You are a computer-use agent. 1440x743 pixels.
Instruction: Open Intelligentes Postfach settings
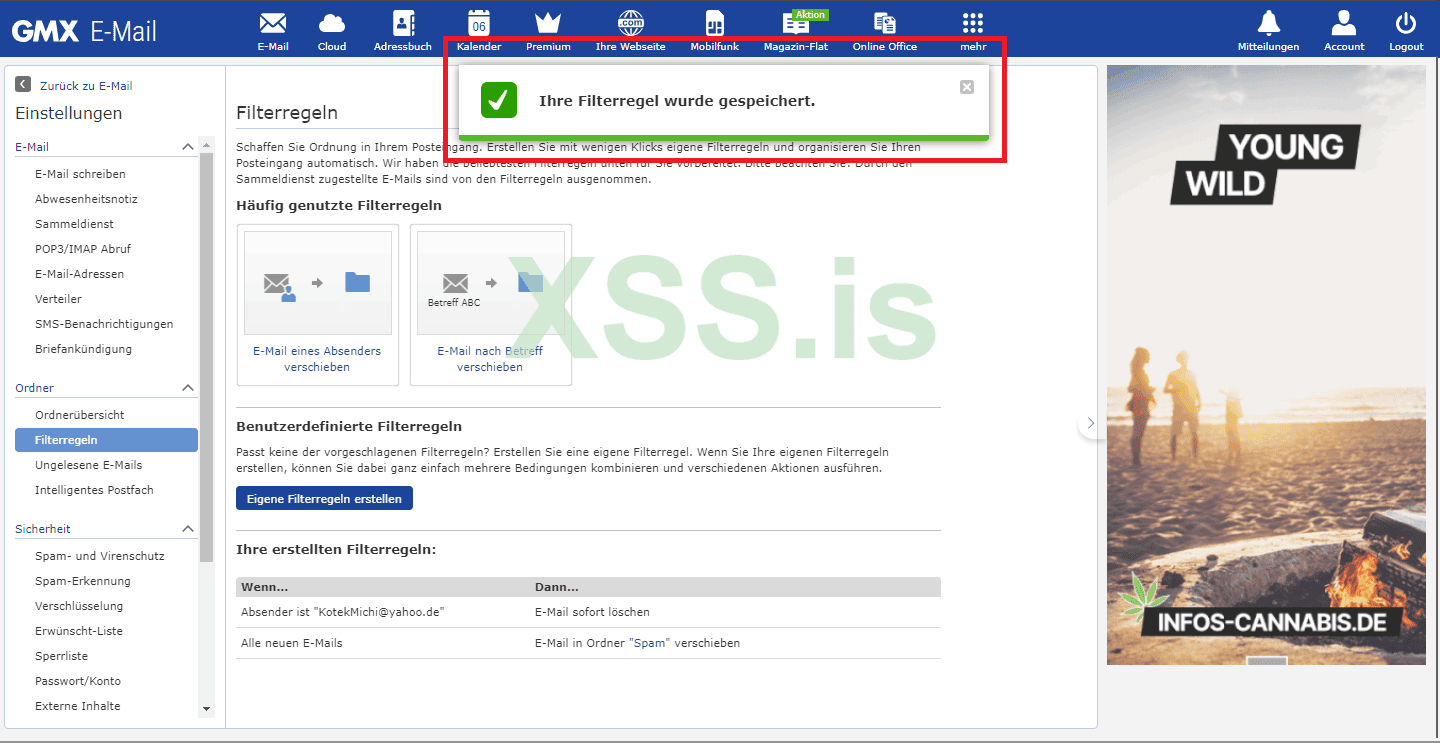point(94,490)
